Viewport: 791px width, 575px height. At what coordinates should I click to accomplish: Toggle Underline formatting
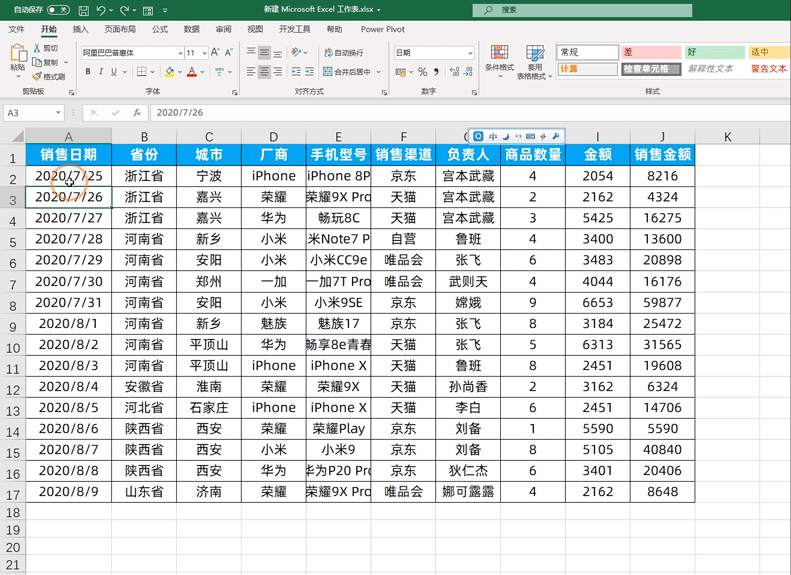point(114,72)
